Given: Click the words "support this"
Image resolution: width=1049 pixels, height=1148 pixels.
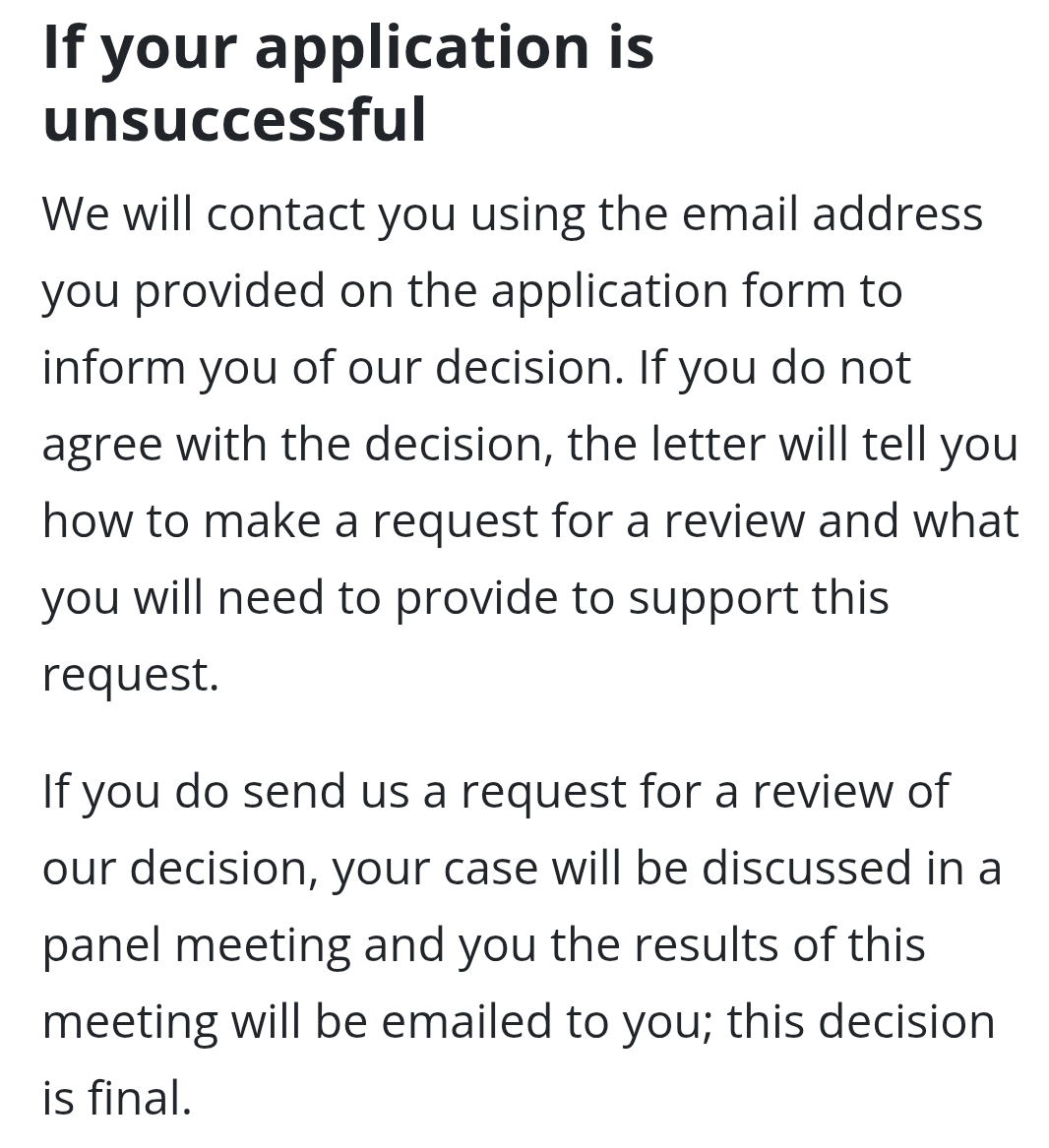Looking at the screenshot, I should point(758,598).
